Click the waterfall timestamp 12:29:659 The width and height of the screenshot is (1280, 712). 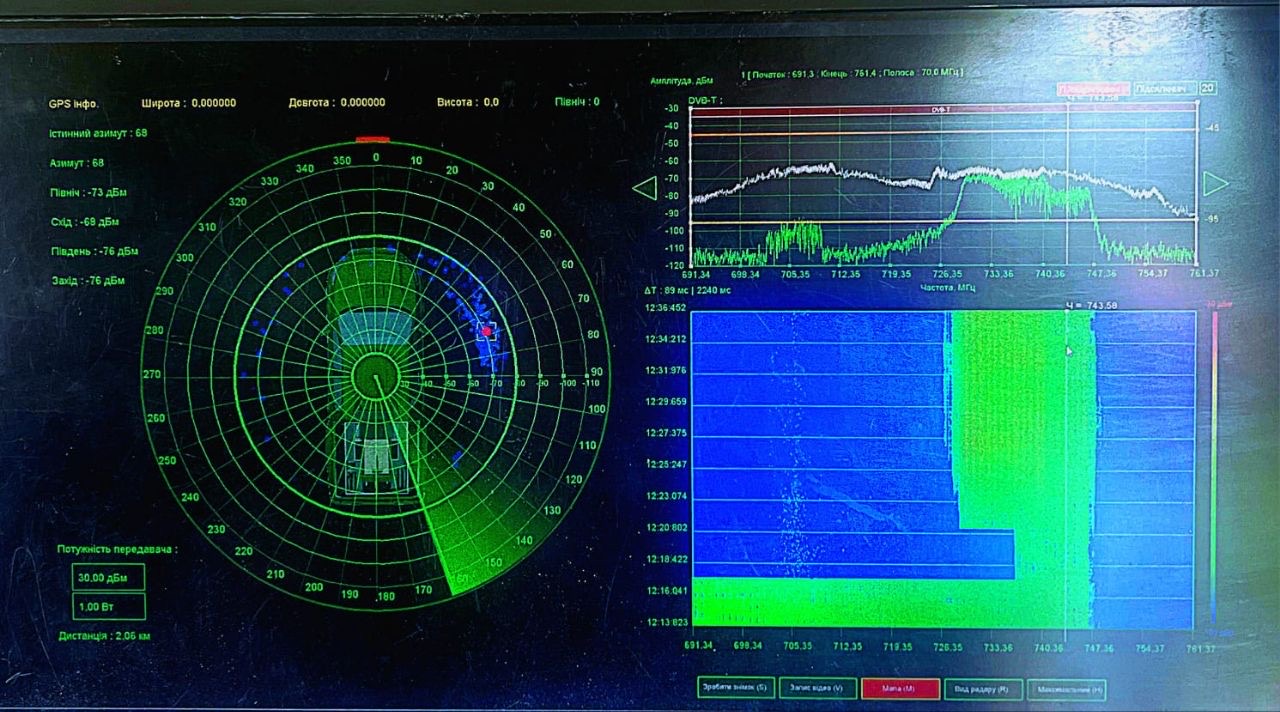[666, 401]
